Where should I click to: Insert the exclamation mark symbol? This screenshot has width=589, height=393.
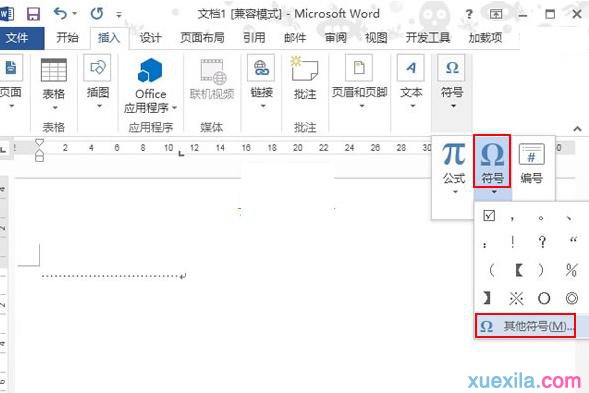coord(513,241)
